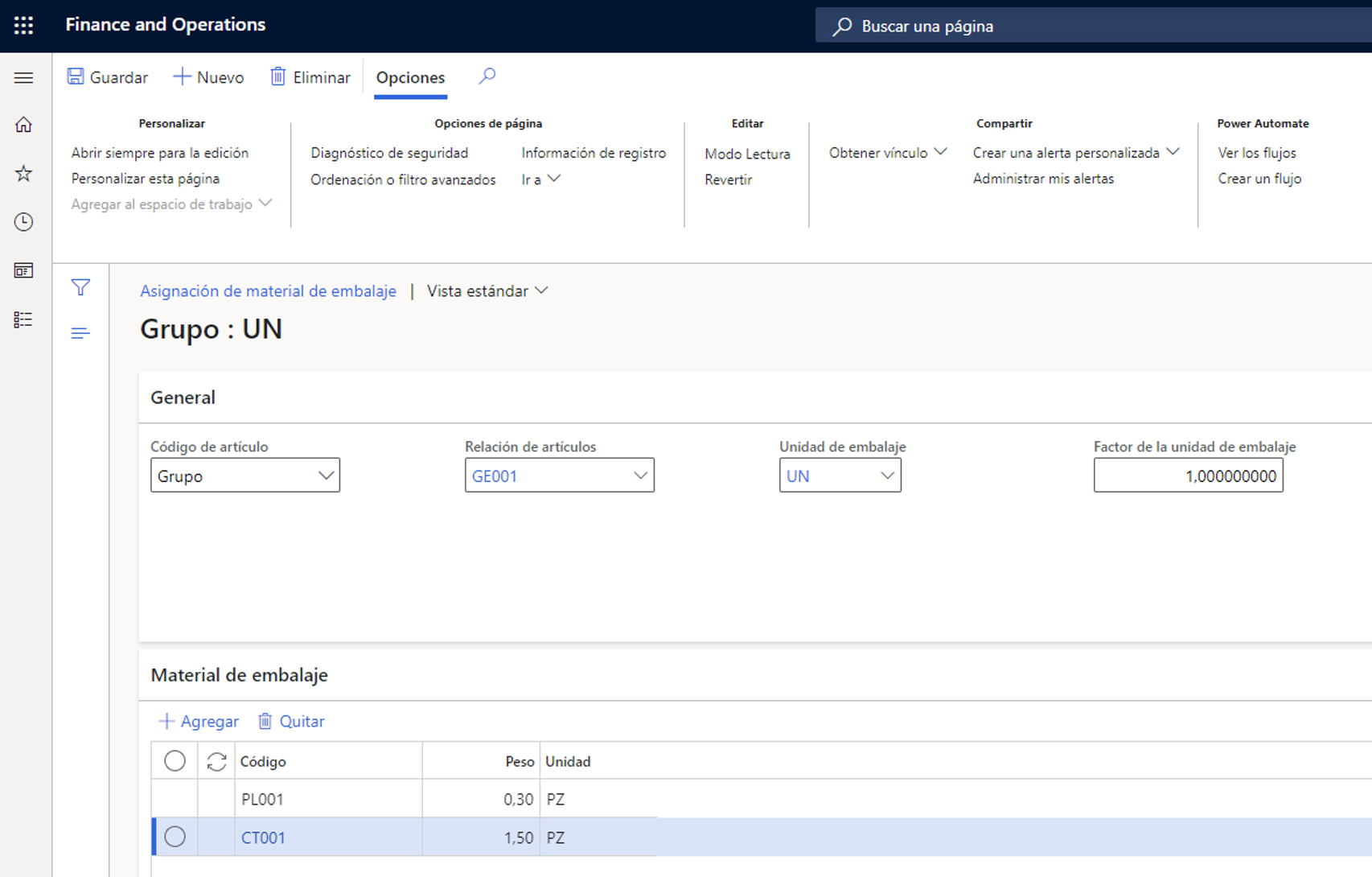Click the 0,30 weight cell

[481, 798]
